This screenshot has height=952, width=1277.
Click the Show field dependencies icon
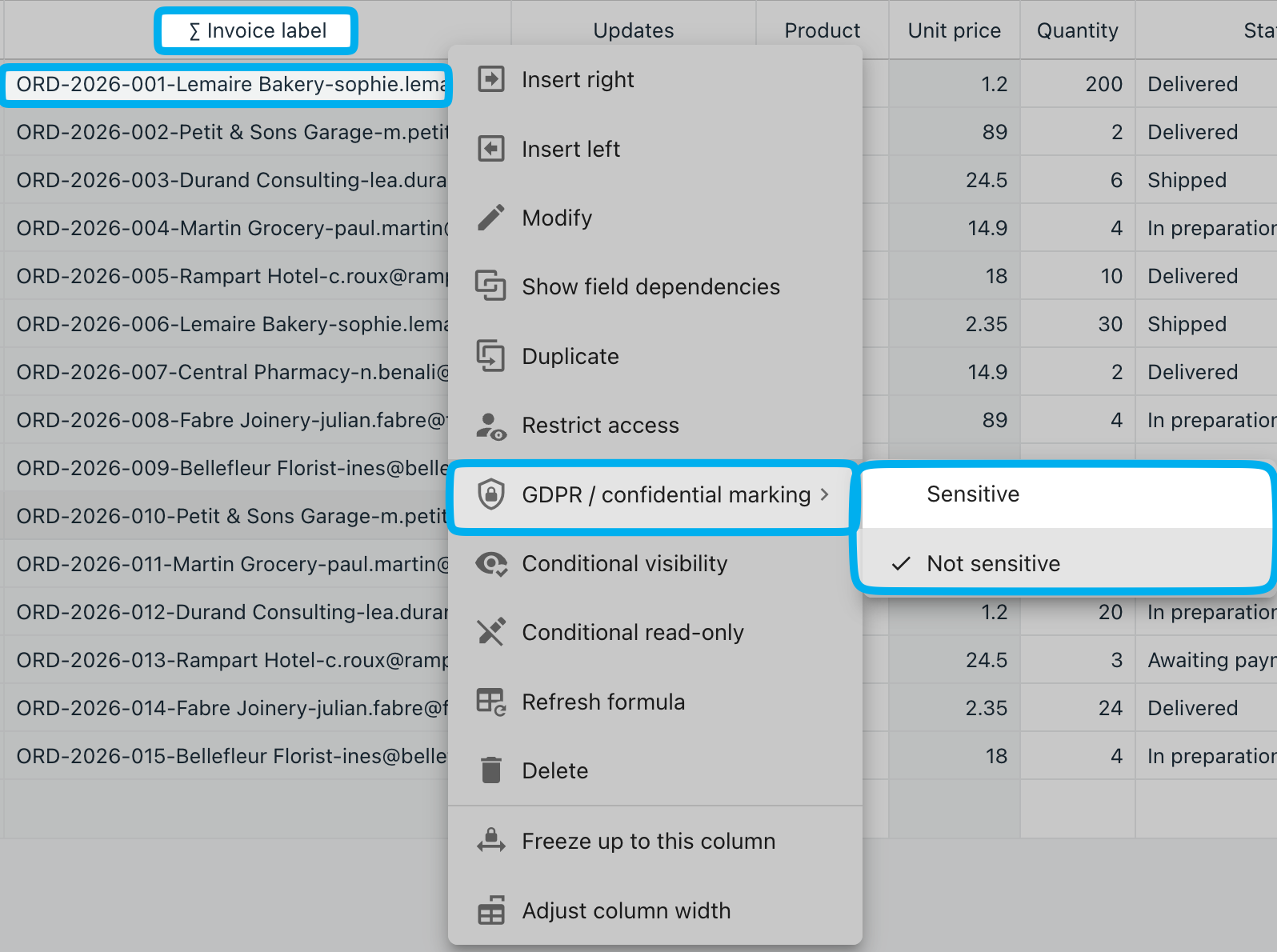tap(491, 286)
